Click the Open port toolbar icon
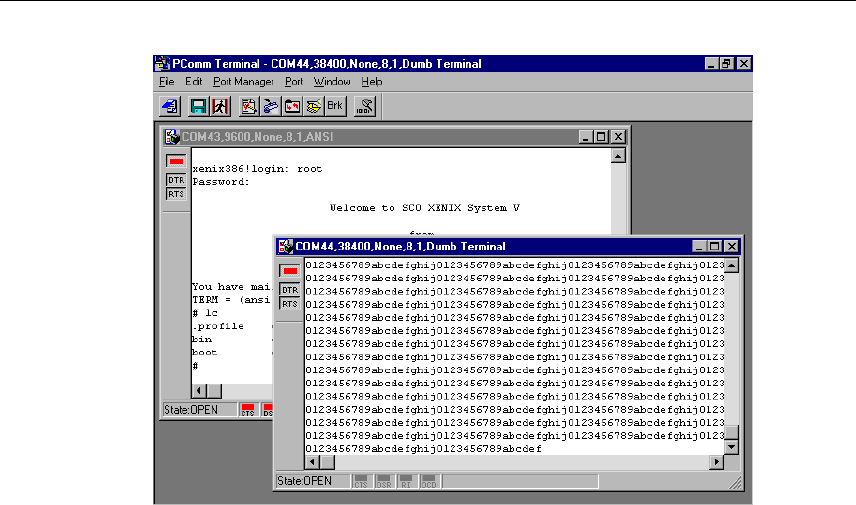This screenshot has width=856, height=505. tap(170, 105)
